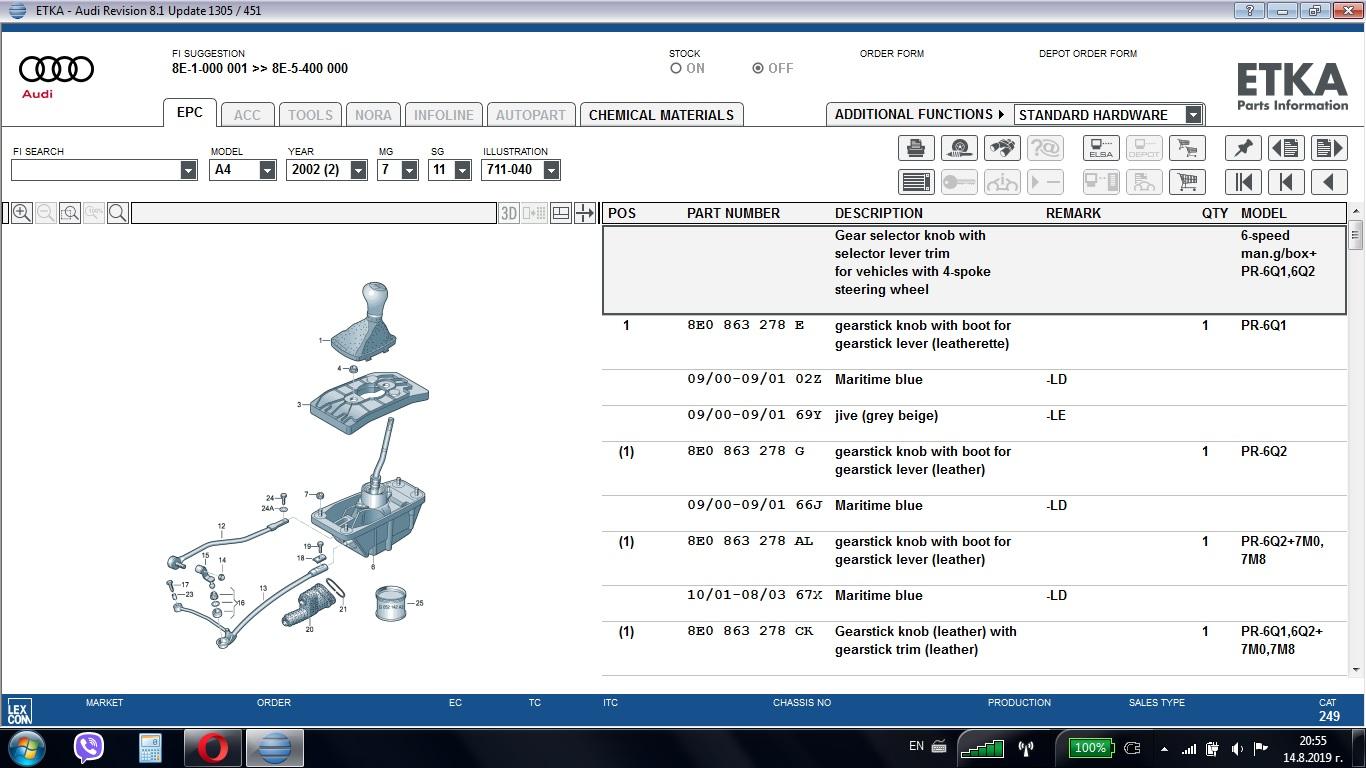Click the Windows Start button

[26, 747]
